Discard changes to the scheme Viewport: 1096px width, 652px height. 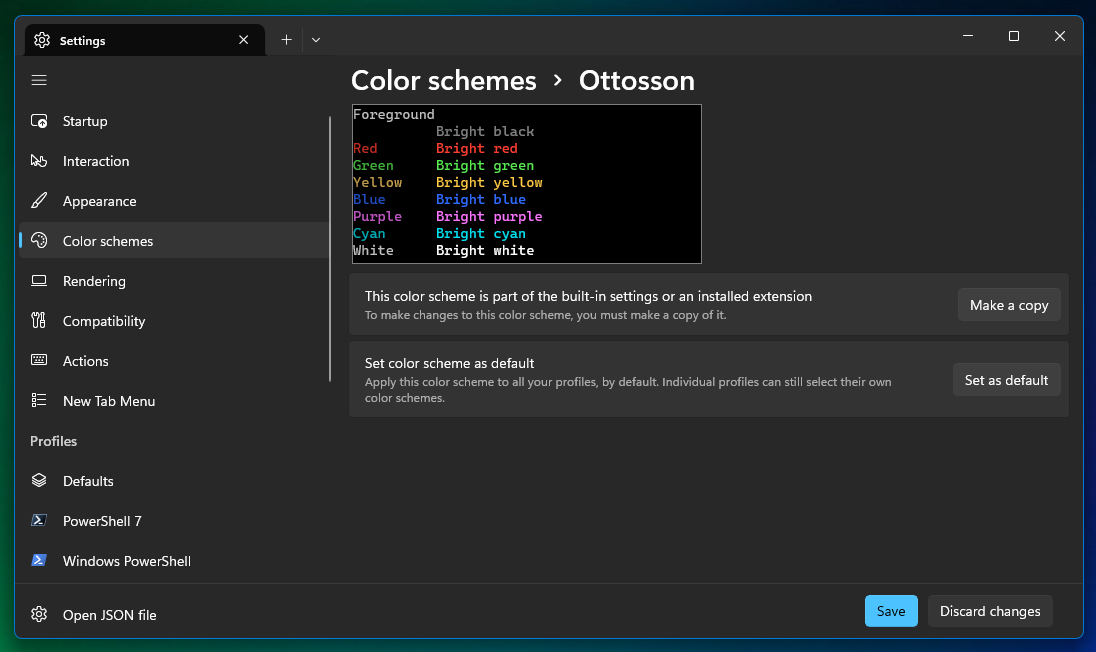click(989, 611)
